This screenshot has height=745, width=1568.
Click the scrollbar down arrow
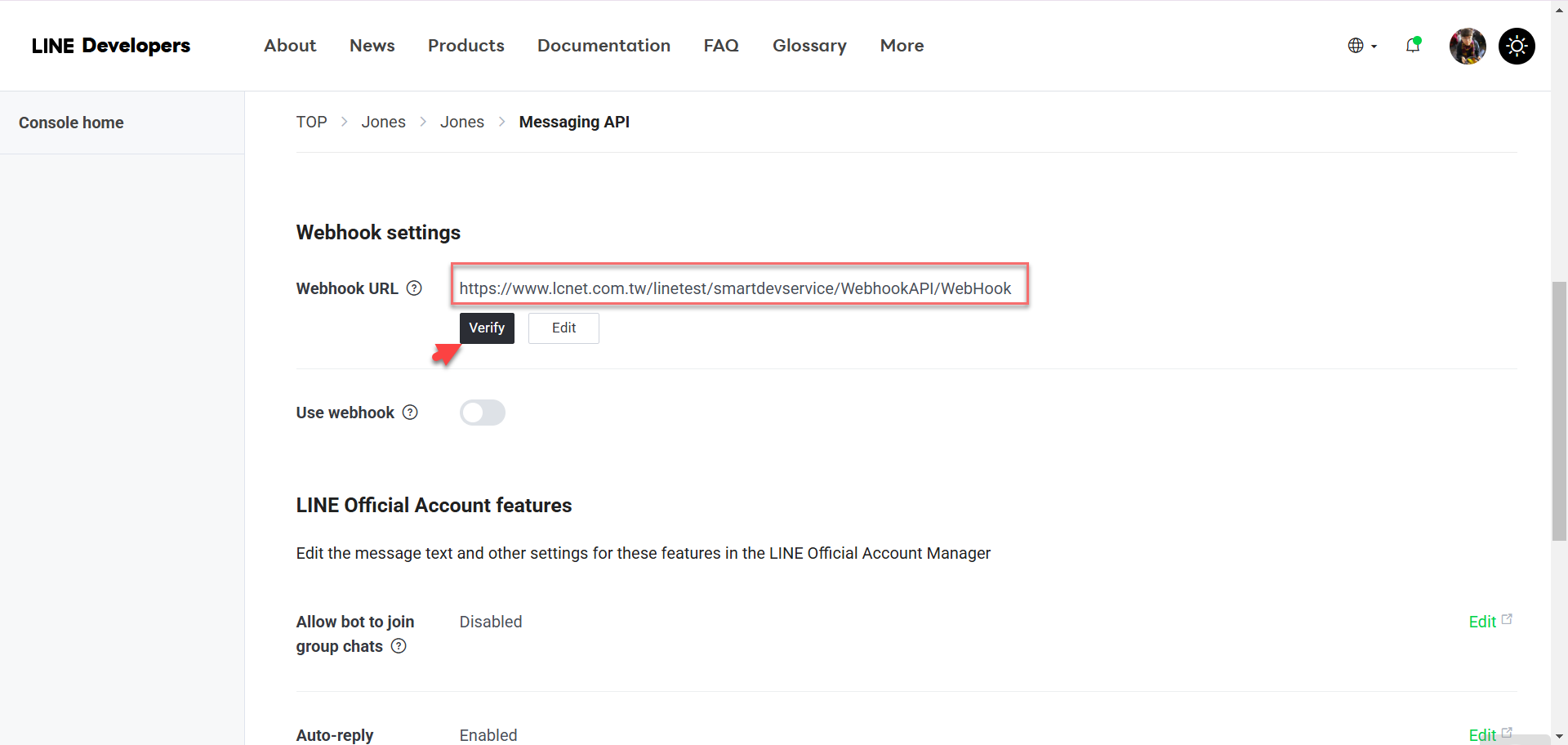pyautogui.click(x=1559, y=734)
